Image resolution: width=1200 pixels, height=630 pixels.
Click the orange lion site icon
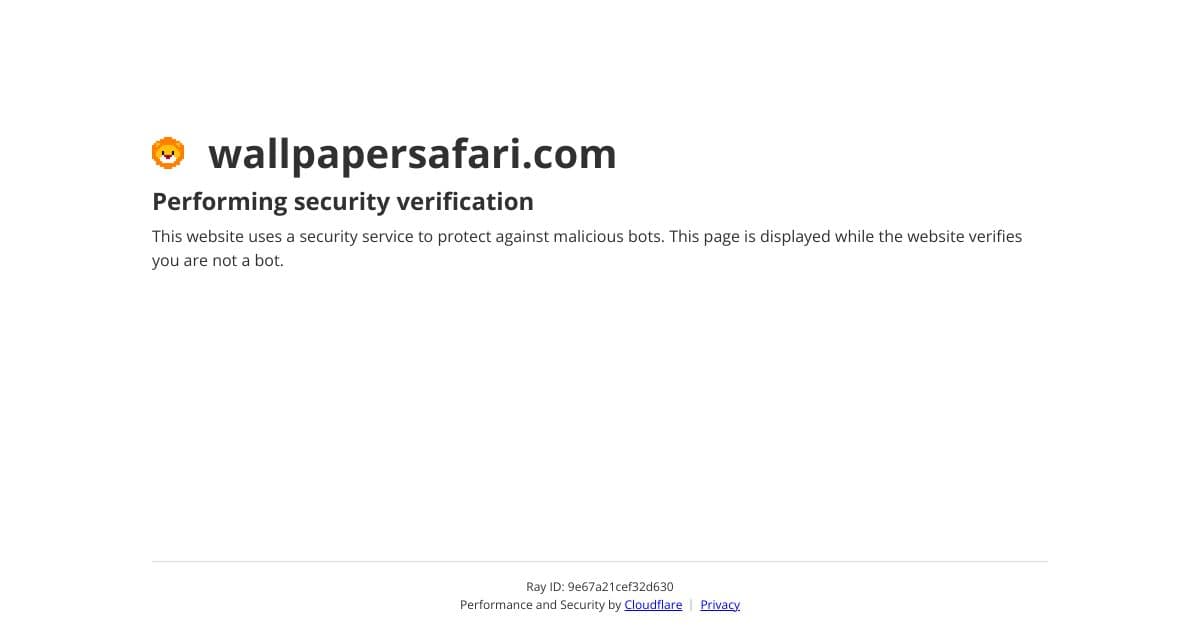click(x=168, y=153)
